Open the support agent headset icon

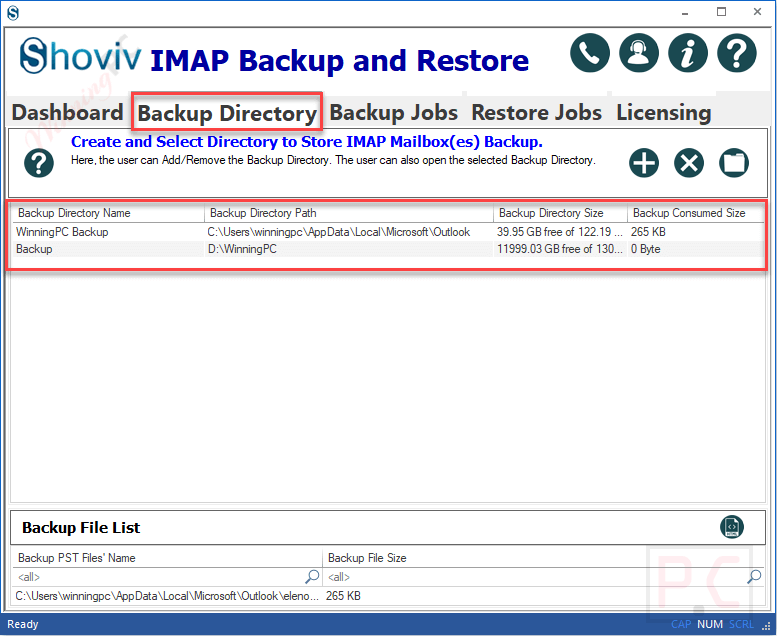pyautogui.click(x=639, y=53)
